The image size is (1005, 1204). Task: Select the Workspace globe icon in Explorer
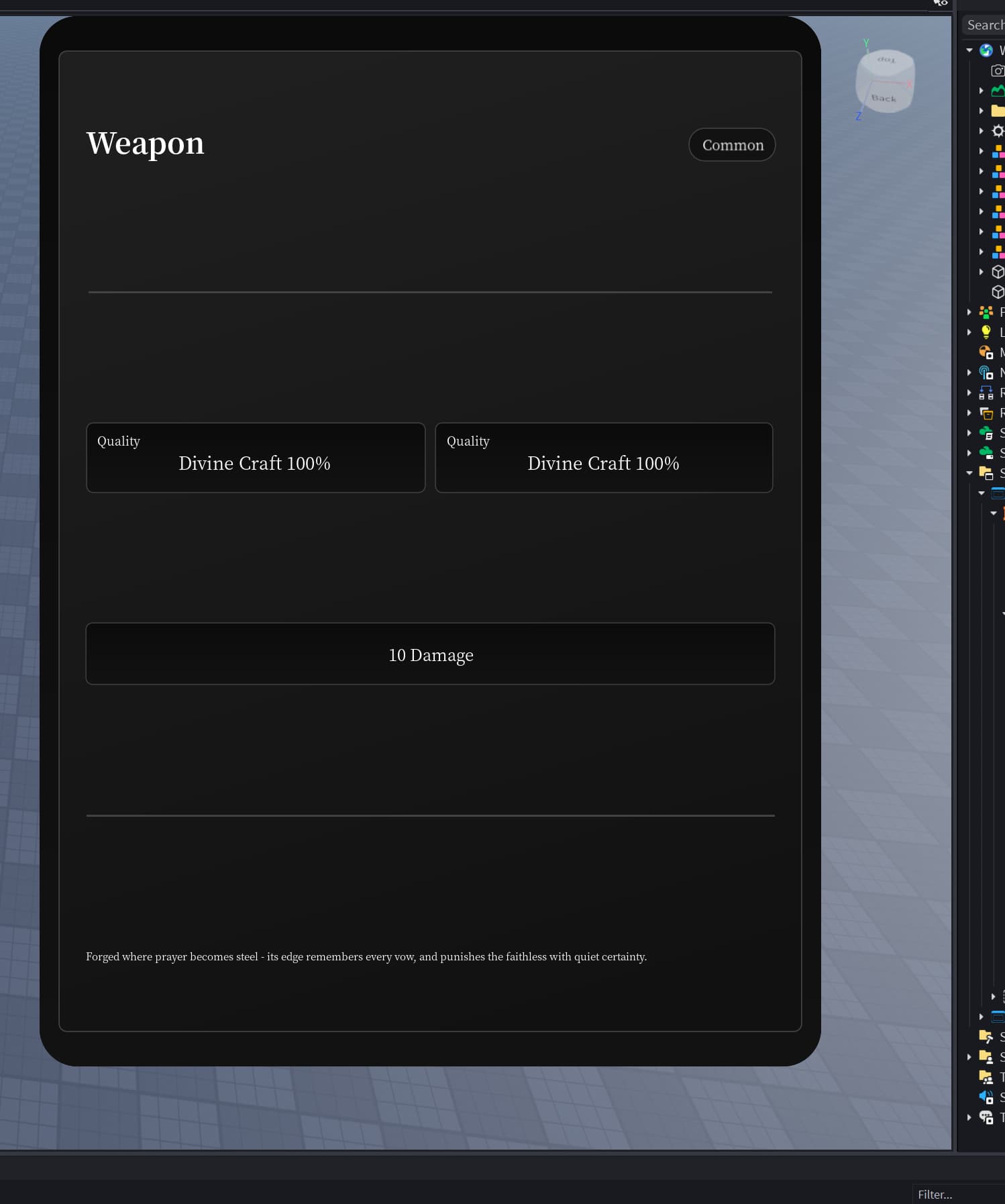click(x=986, y=50)
